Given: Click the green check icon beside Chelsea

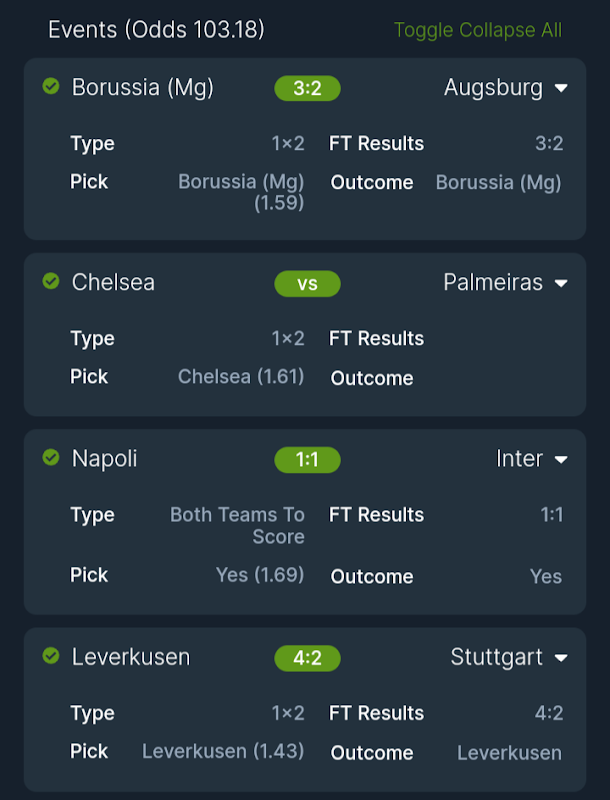Looking at the screenshot, I should [x=51, y=282].
